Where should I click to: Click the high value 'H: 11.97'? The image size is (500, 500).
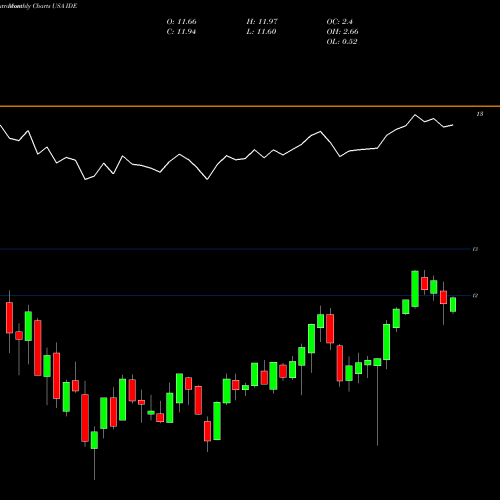[262, 22]
